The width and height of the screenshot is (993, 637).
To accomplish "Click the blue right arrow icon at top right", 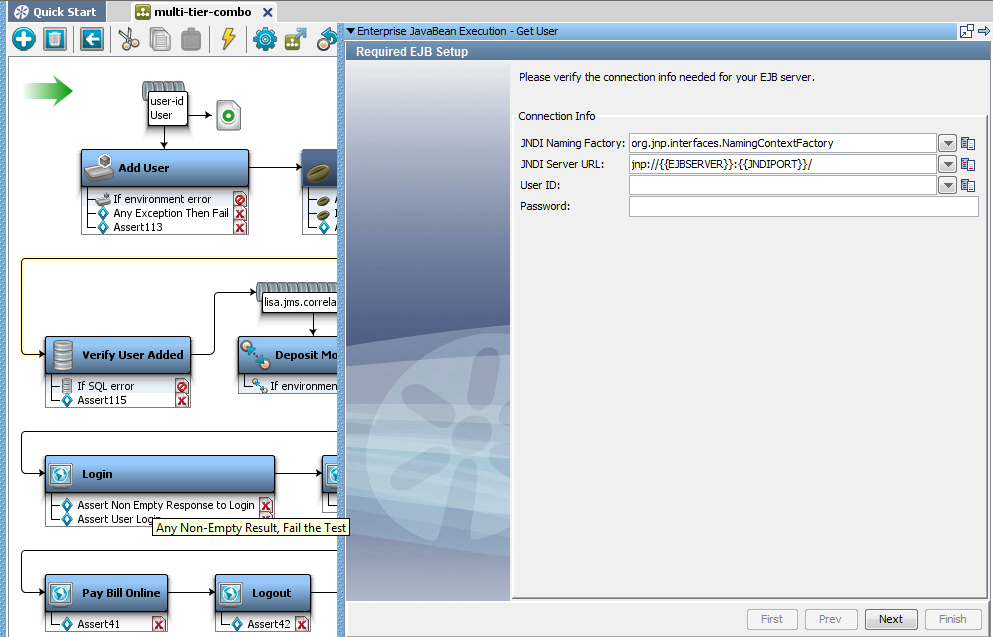I will tap(984, 30).
